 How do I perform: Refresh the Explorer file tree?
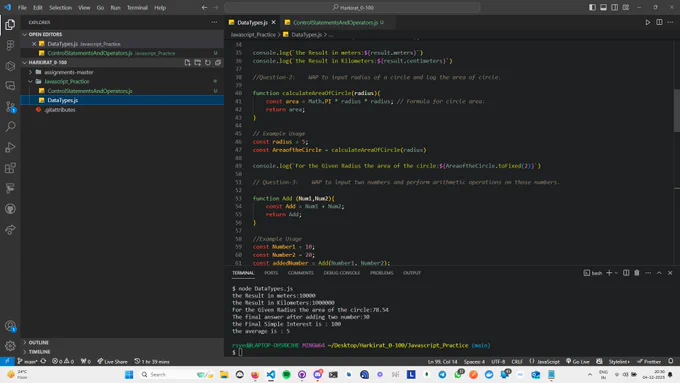tap(208, 62)
